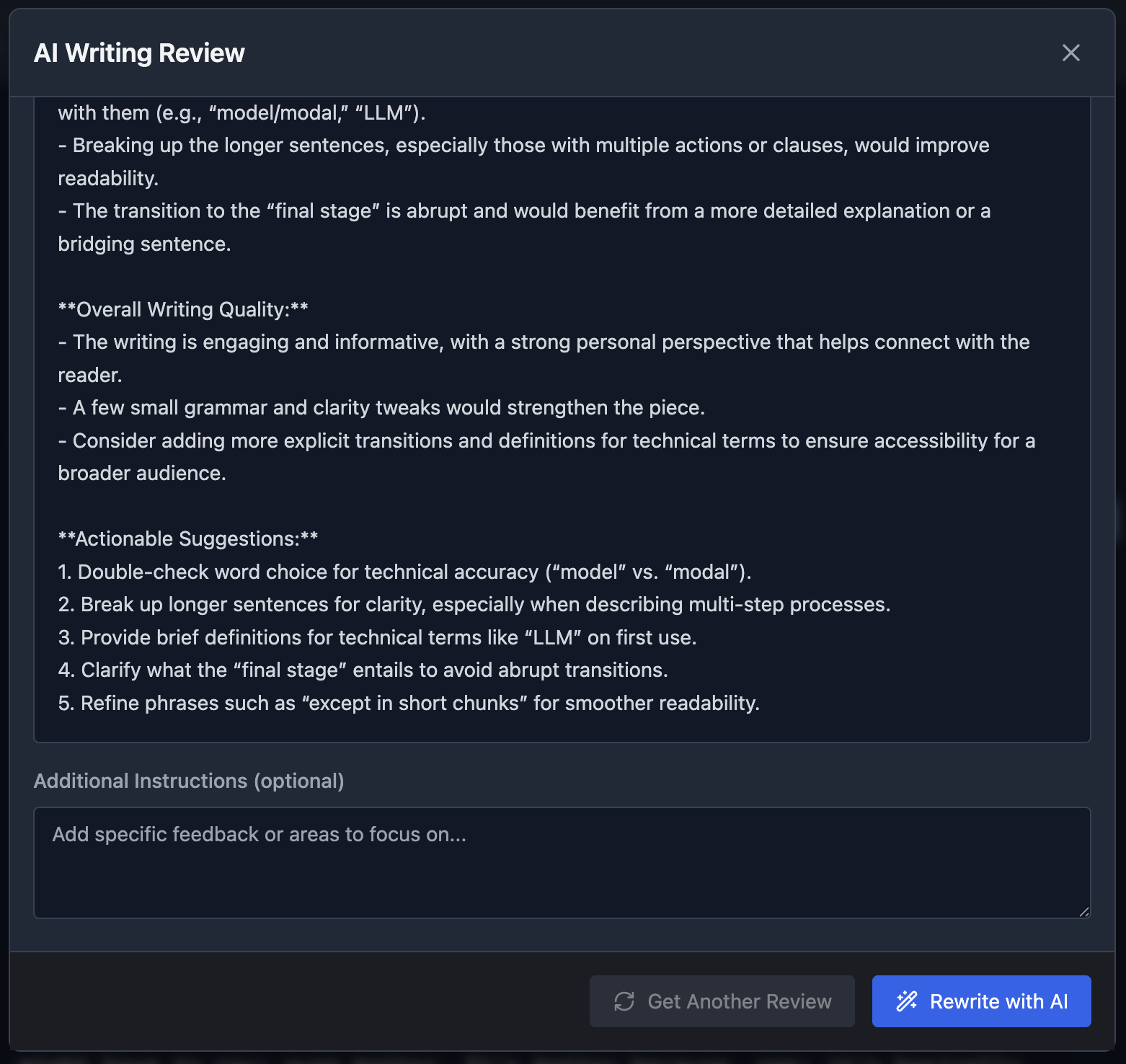Click the line starting "with them (e.g., model/modal"
Screen dimensions: 1126x1064
241,112
